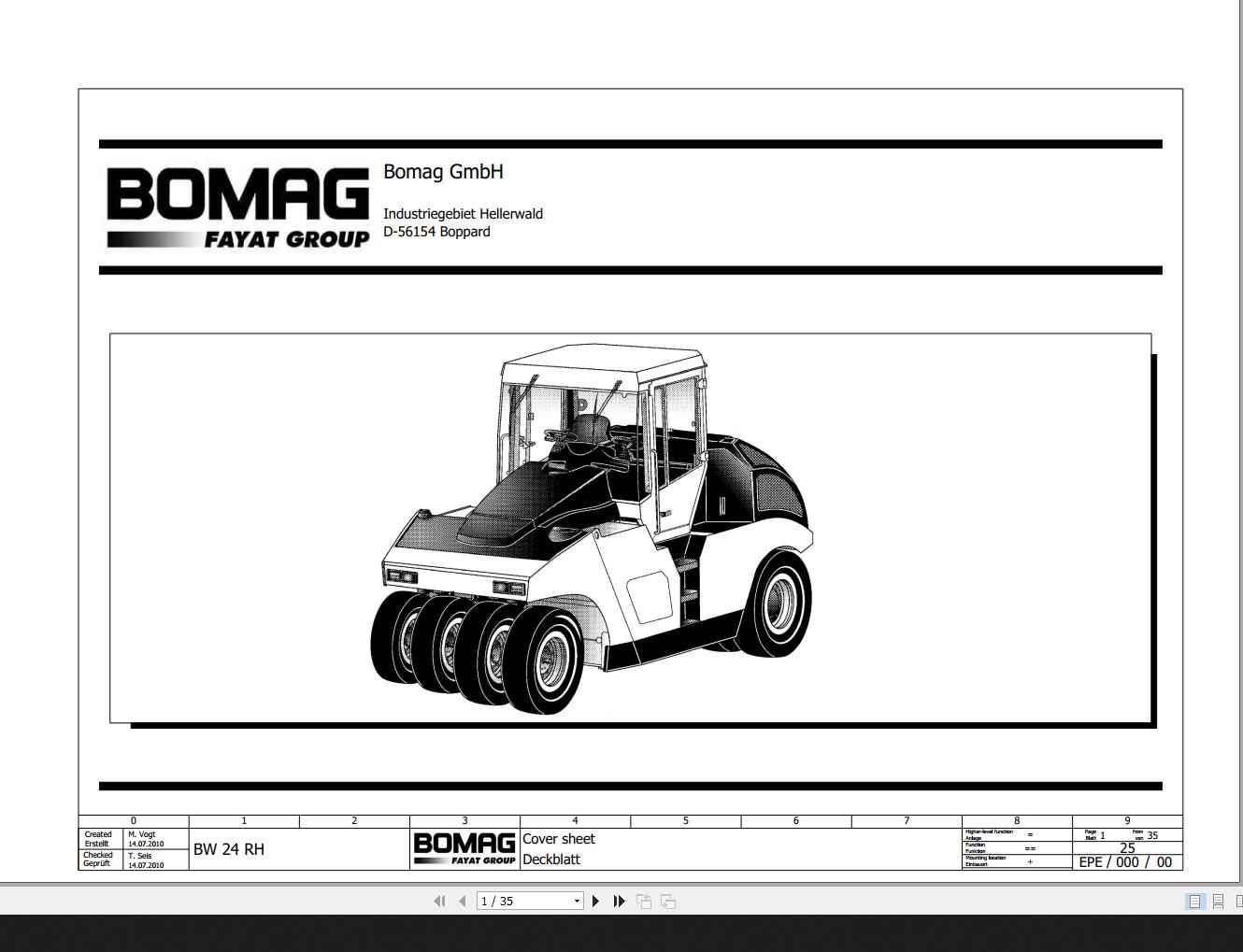Click the "BW 24 RH" model designation
The height and width of the screenshot is (952, 1243).
click(x=228, y=849)
